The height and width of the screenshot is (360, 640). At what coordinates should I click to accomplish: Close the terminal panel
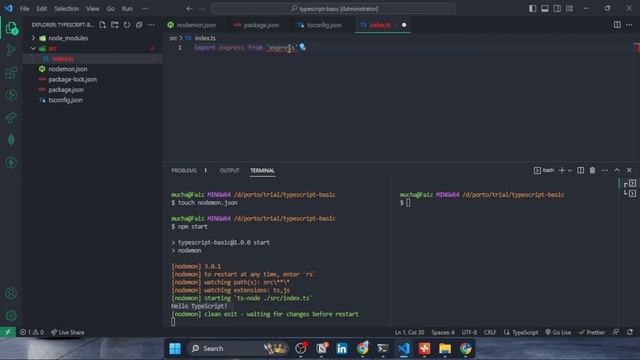pos(629,170)
